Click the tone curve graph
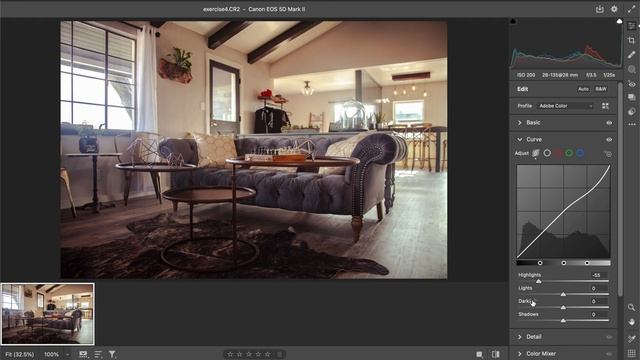This screenshot has width=640, height=360. [x=563, y=211]
